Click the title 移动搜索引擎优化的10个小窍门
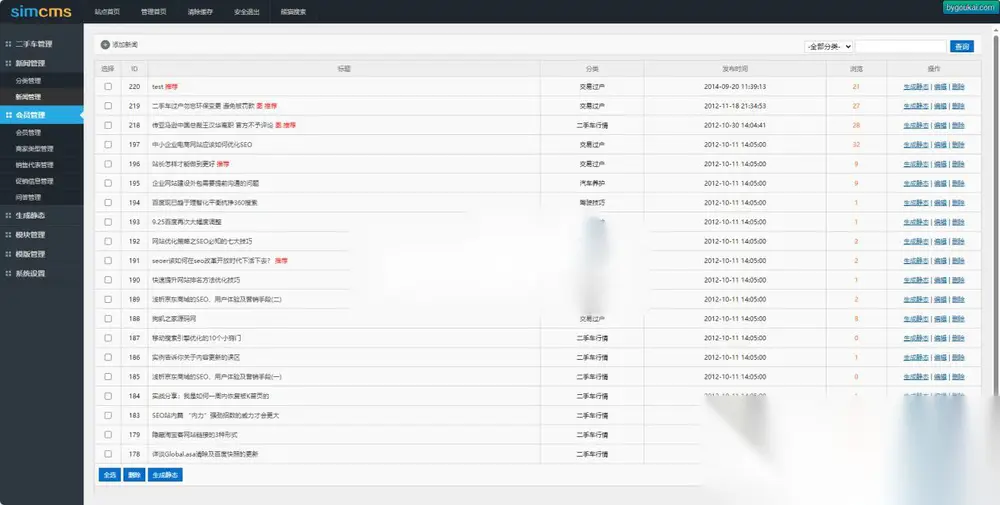The height and width of the screenshot is (505, 1000). pyautogui.click(x=196, y=338)
